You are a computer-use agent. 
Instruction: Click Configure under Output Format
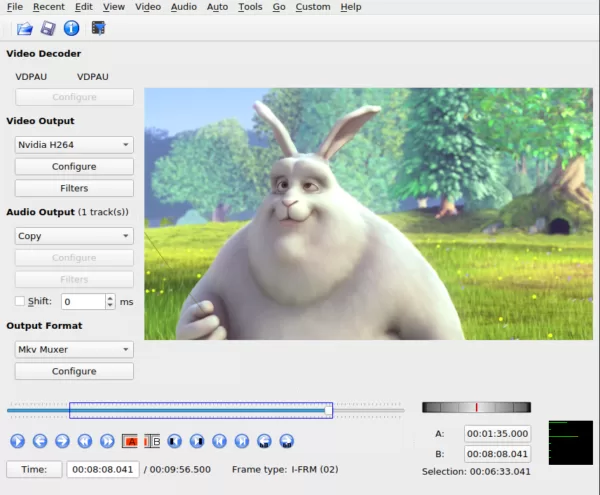pos(74,371)
